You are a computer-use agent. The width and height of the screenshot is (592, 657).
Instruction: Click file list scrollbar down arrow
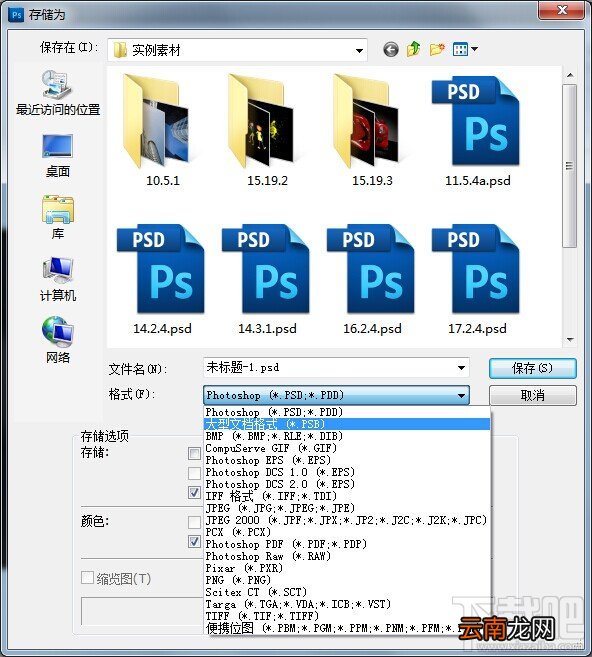point(570,340)
